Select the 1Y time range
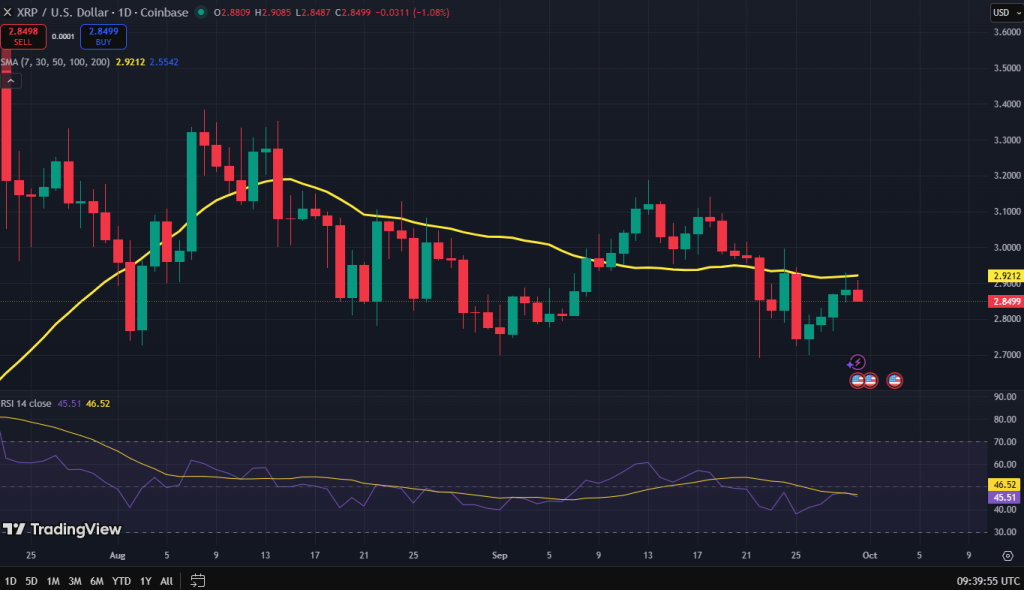The width and height of the screenshot is (1024, 590). tap(146, 580)
